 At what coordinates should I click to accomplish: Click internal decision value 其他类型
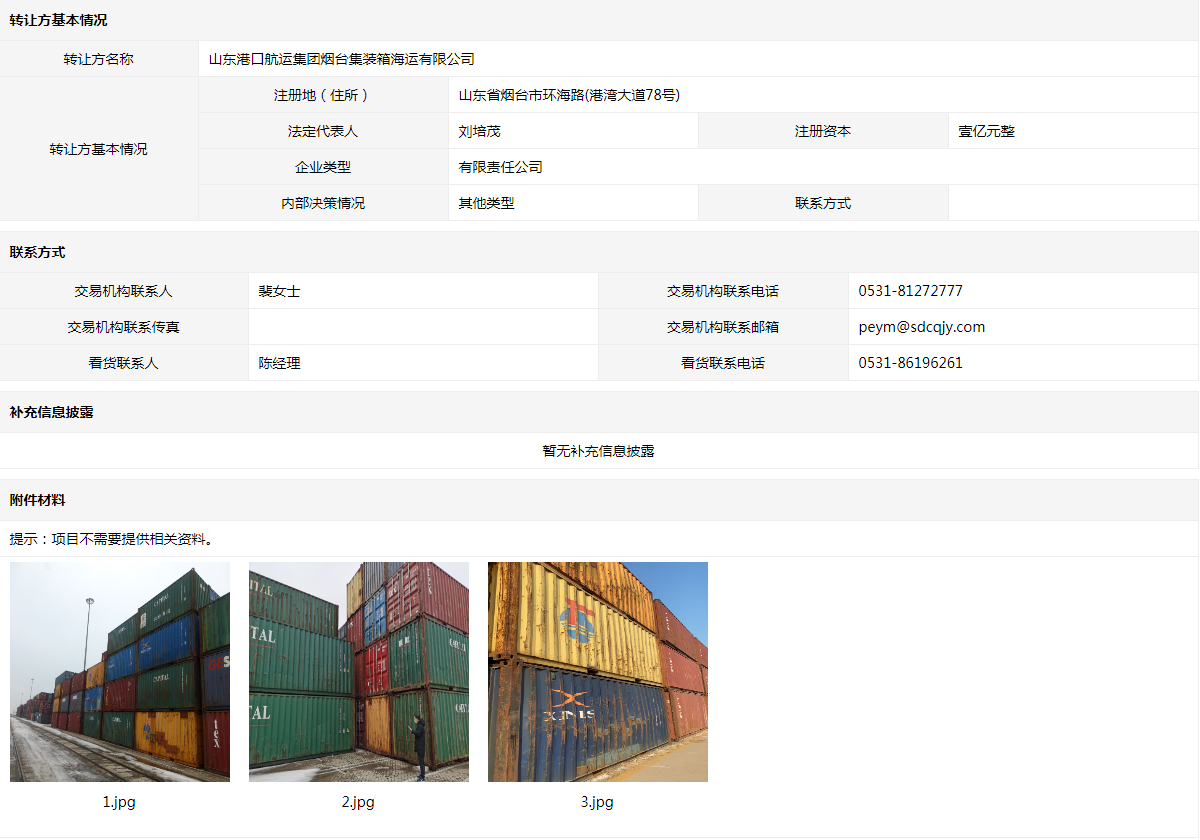[x=487, y=203]
